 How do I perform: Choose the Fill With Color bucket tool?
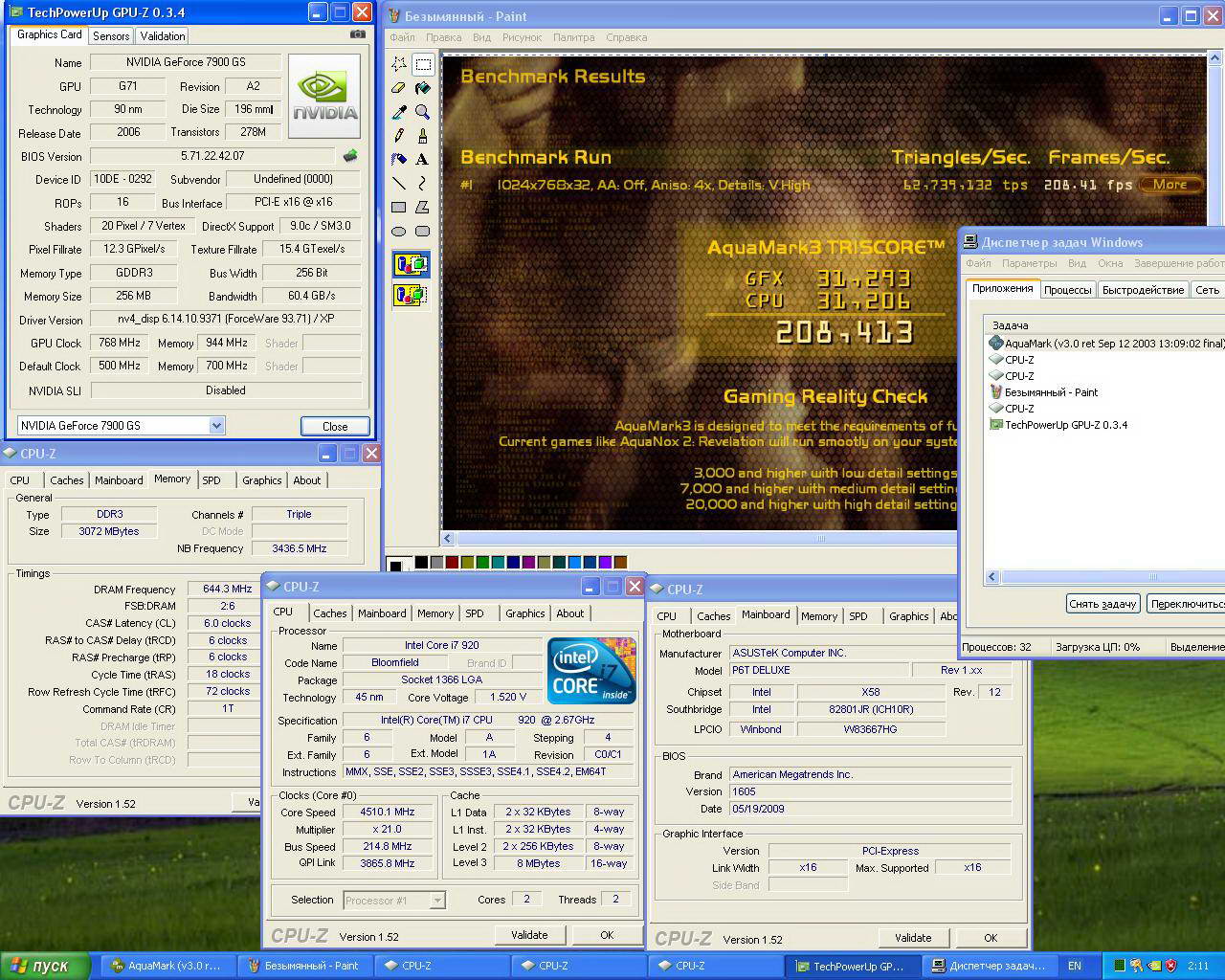click(x=422, y=88)
